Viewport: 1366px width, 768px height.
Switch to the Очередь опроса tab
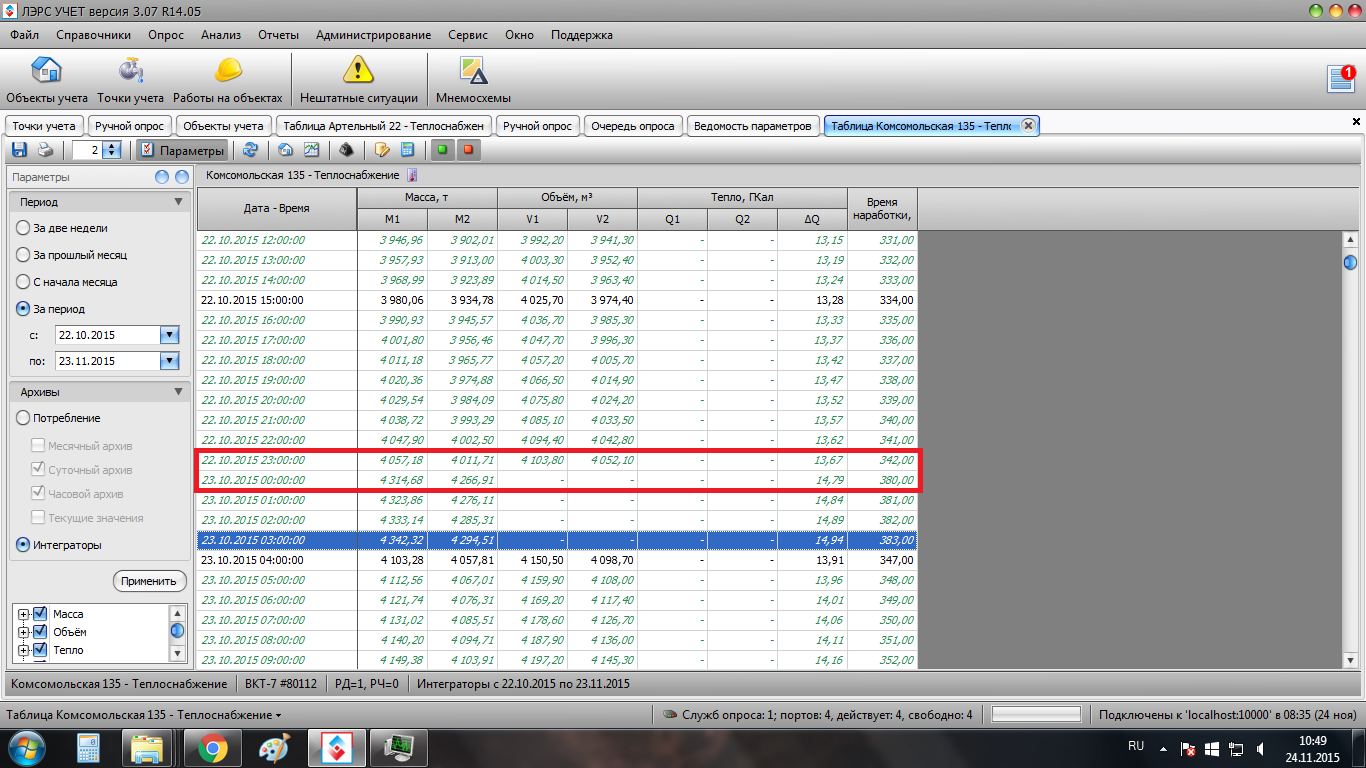(x=633, y=126)
